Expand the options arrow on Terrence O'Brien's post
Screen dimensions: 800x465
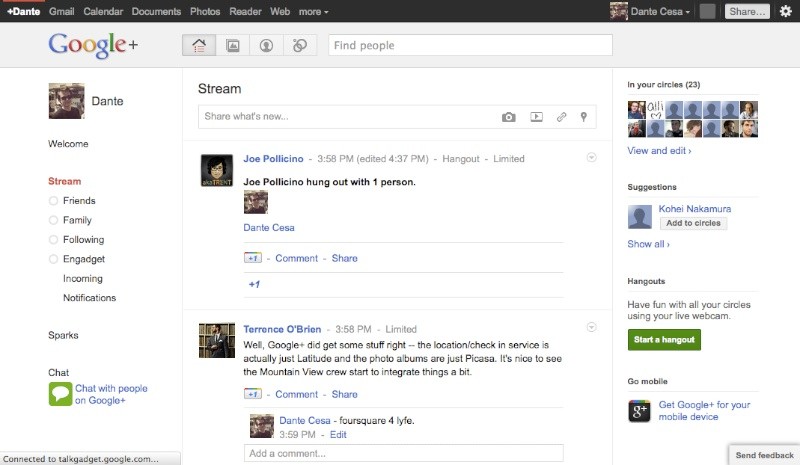pos(591,327)
